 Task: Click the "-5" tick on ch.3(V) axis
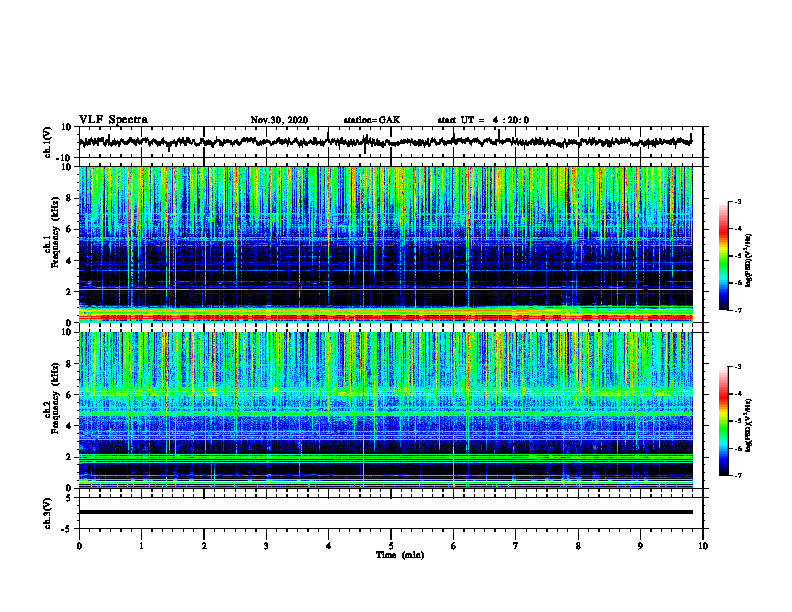(x=68, y=529)
